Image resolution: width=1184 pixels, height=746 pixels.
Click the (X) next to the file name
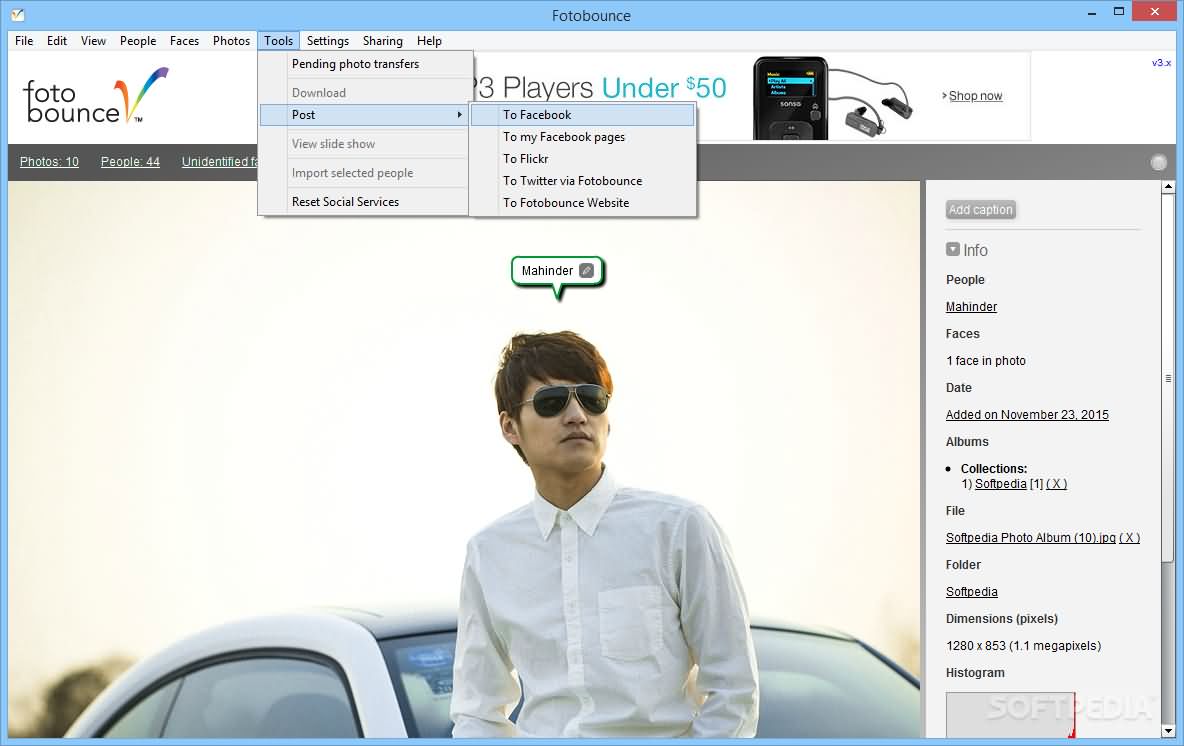click(1130, 538)
